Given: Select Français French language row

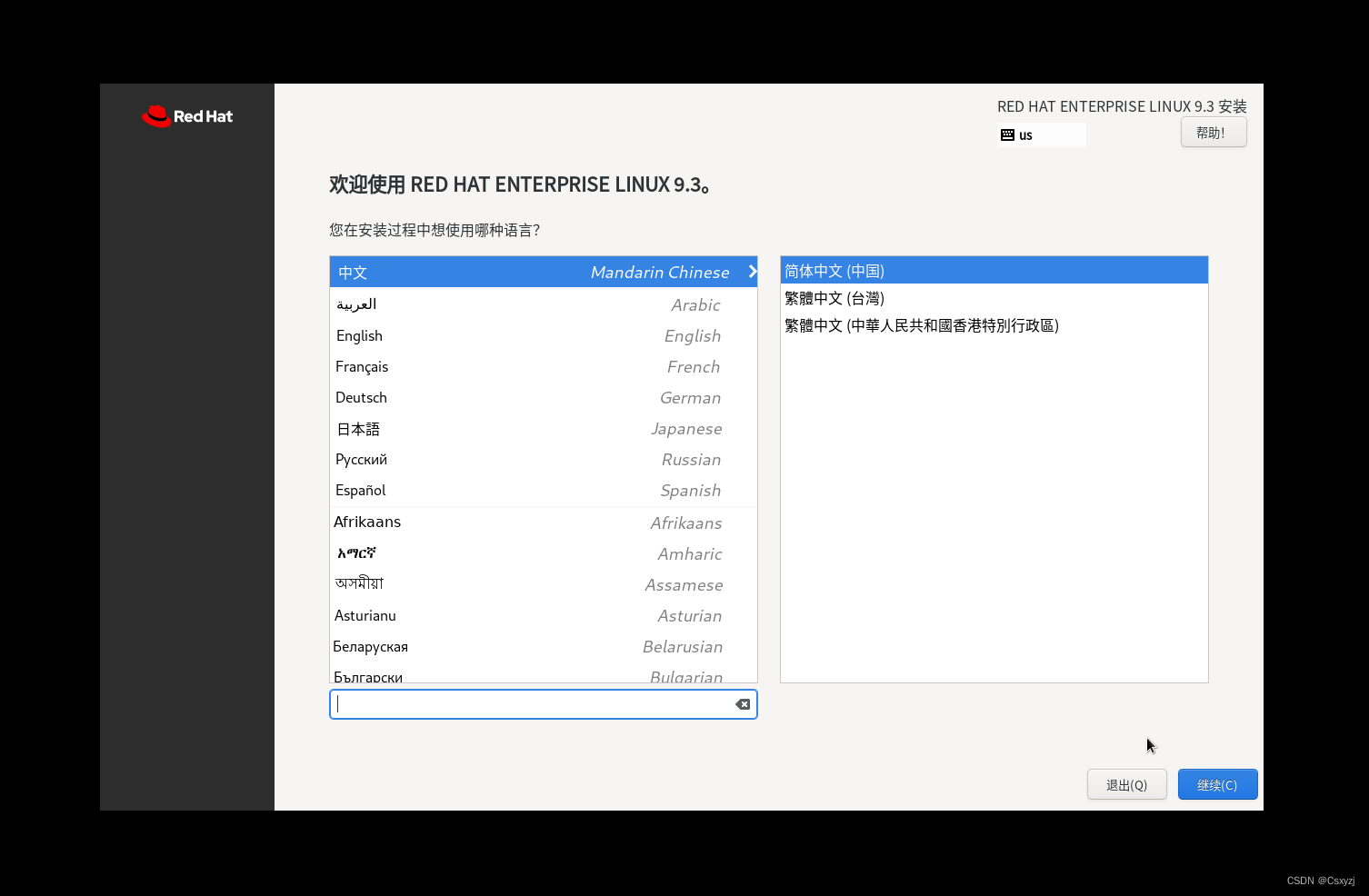Looking at the screenshot, I should point(544,366).
